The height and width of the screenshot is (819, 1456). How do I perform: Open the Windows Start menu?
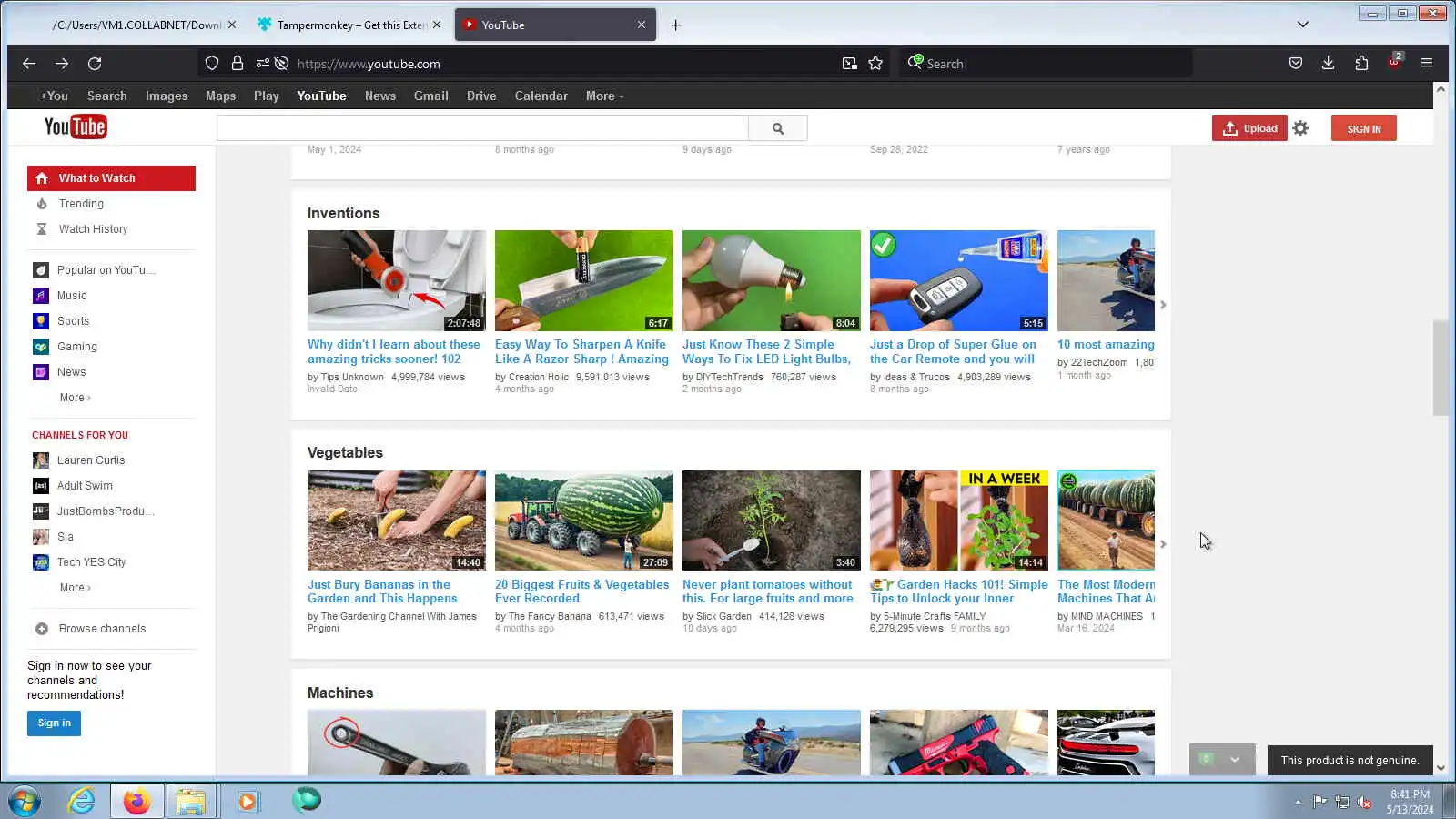point(25,801)
